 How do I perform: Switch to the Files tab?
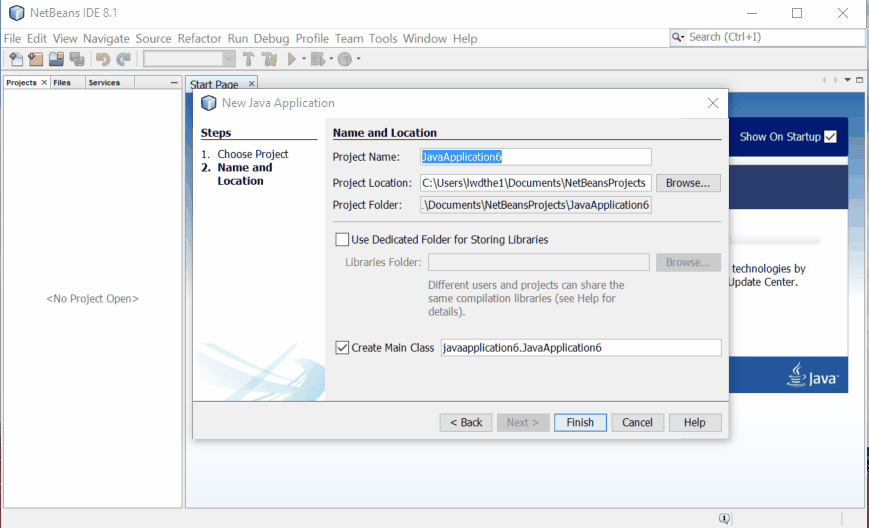pos(62,83)
